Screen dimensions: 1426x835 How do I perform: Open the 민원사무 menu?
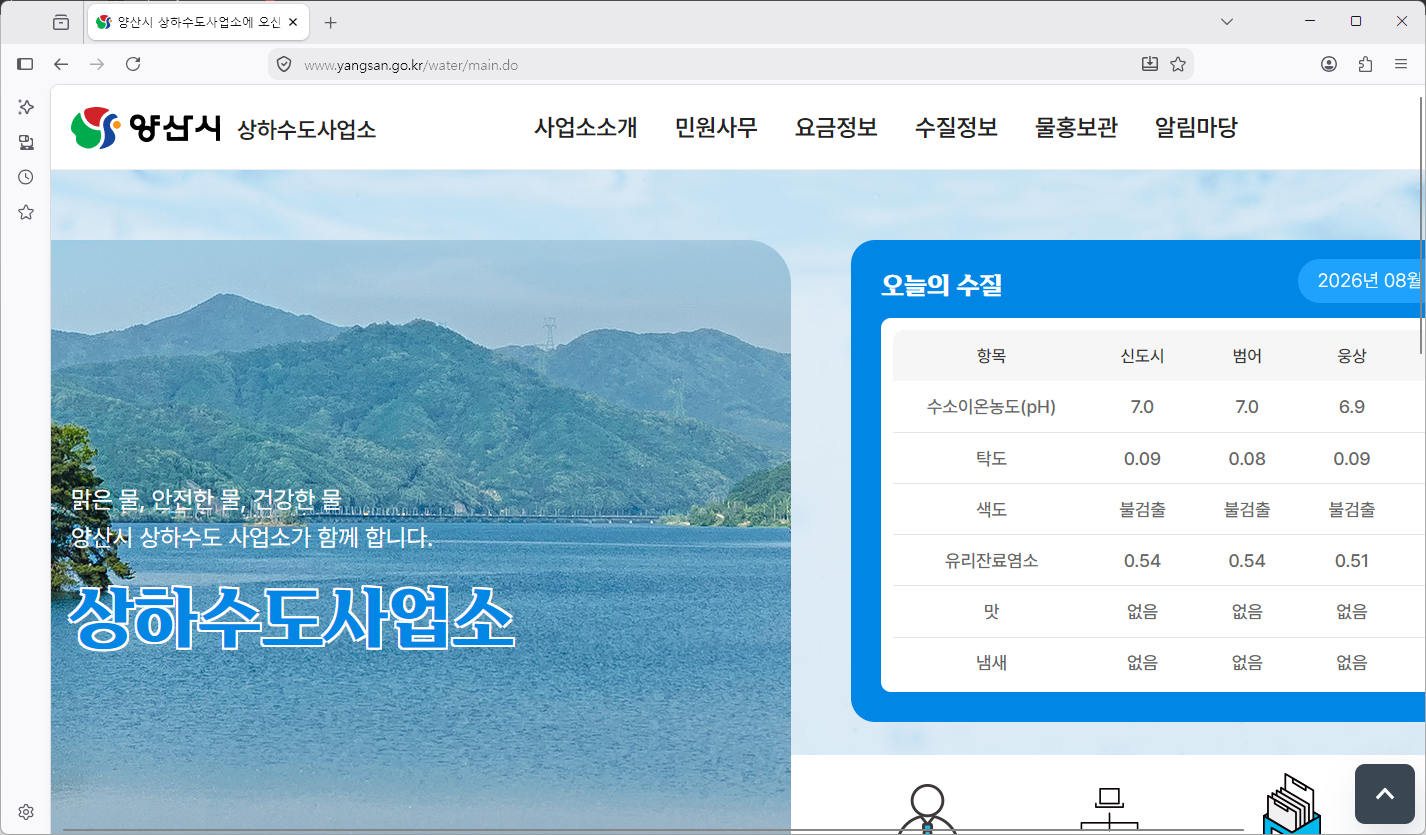coord(716,128)
